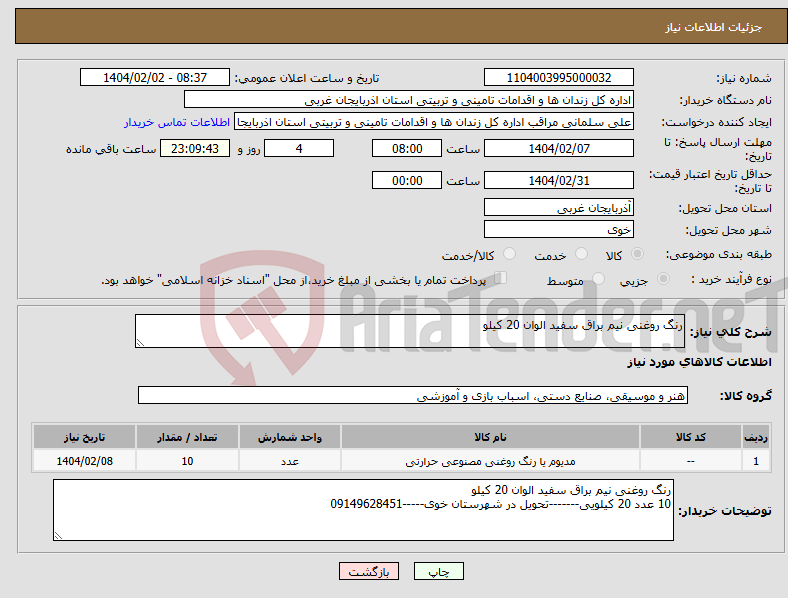This screenshot has height=598, width=788.
Task: Click the row number cell 1
Action: (756, 461)
